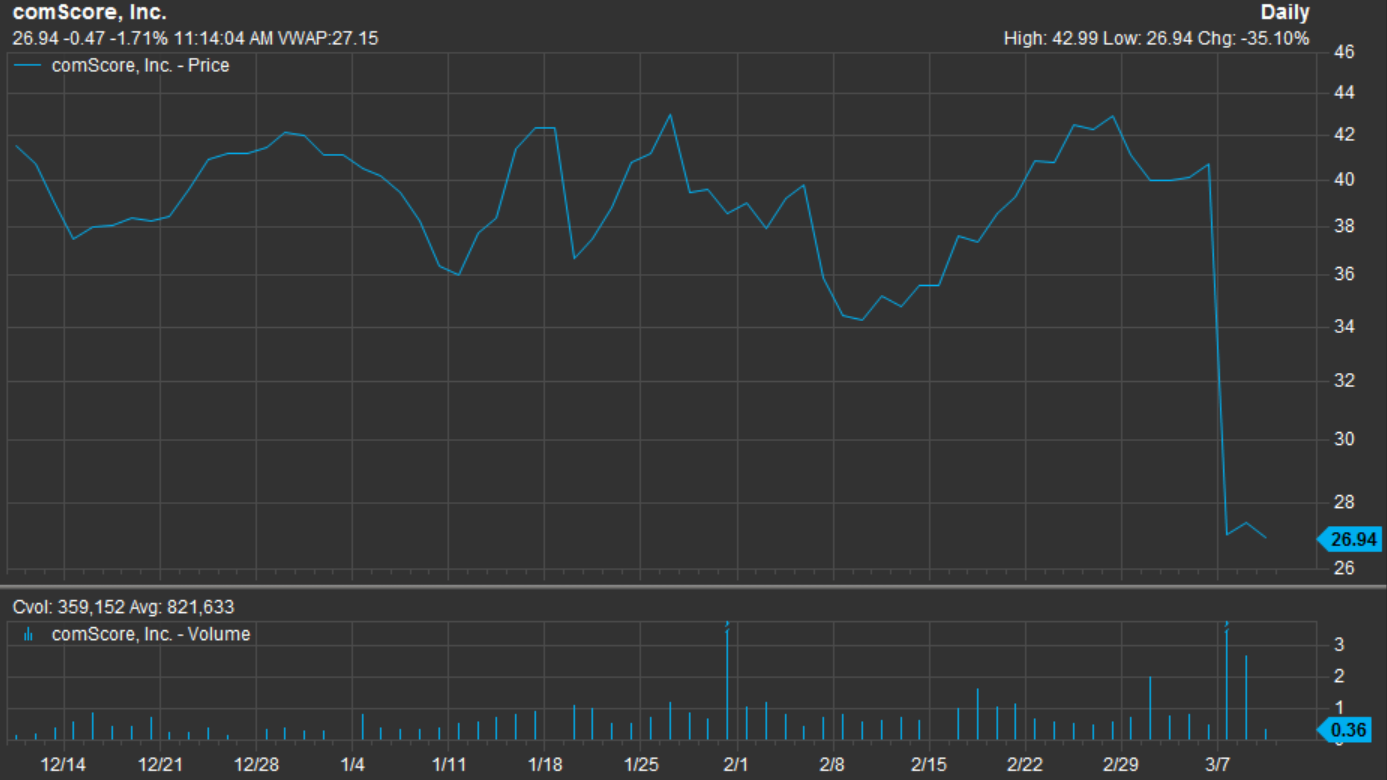
Task: Click the 40 price axis label
Action: pyautogui.click(x=1344, y=180)
